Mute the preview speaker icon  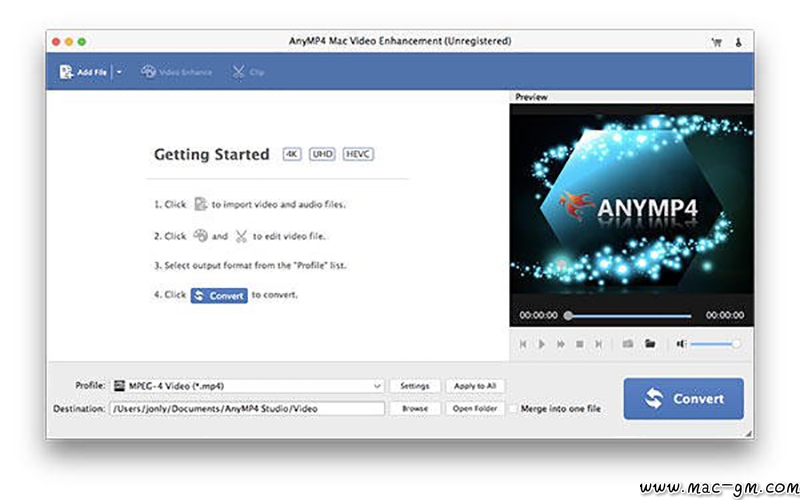[681, 344]
